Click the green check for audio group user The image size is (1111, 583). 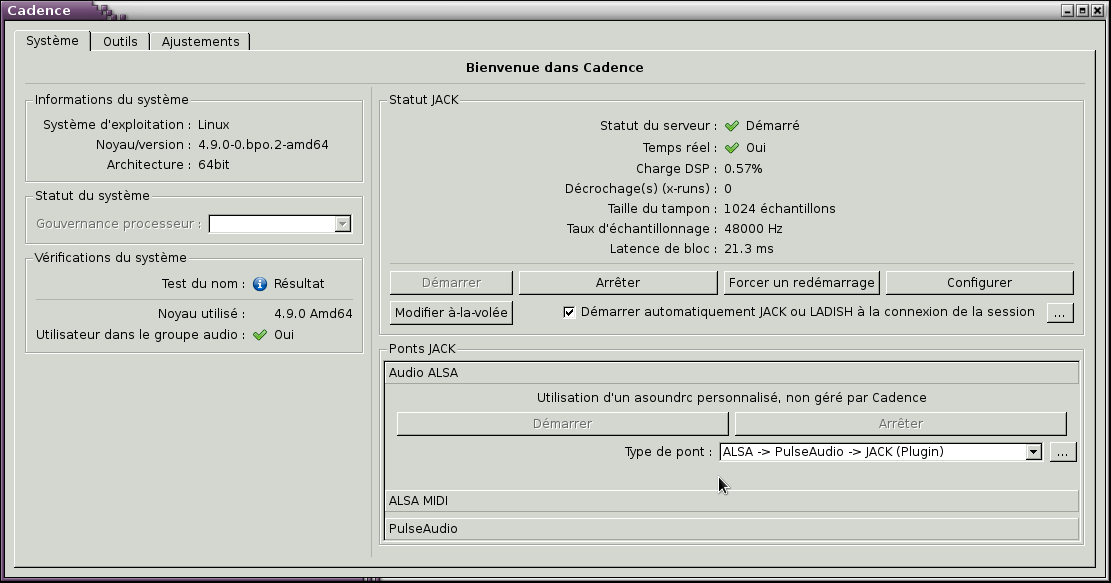click(260, 335)
